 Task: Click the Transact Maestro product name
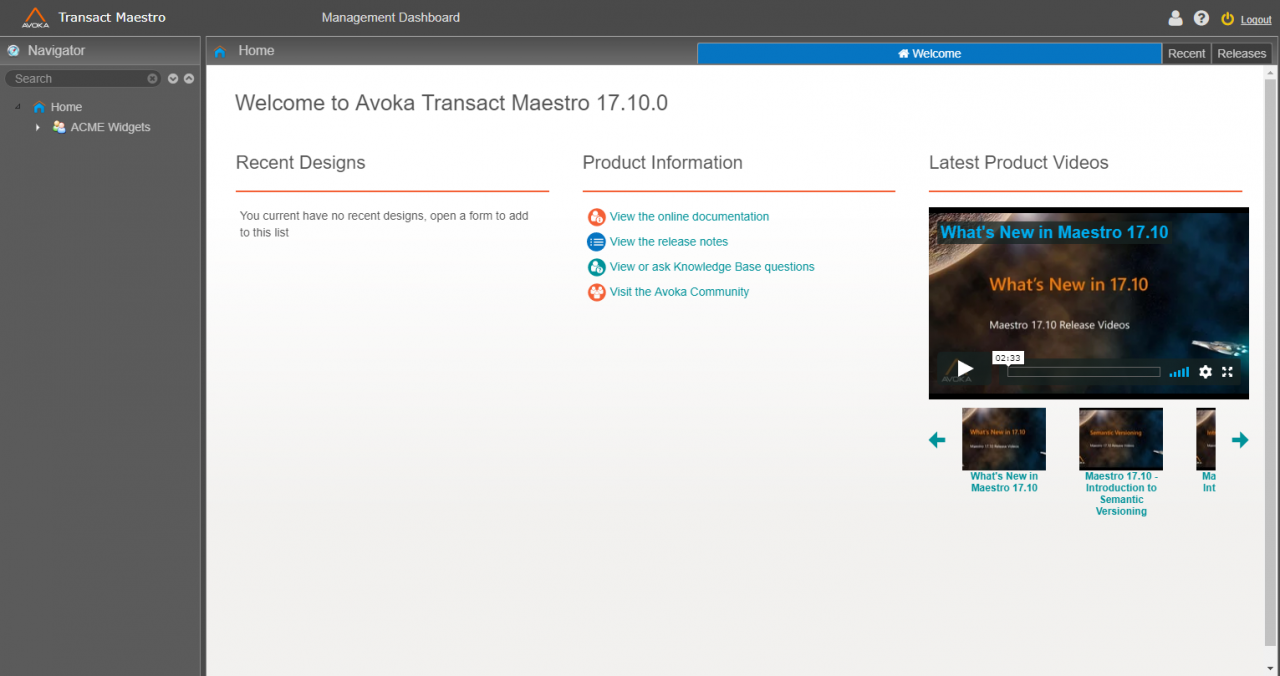[x=112, y=17]
